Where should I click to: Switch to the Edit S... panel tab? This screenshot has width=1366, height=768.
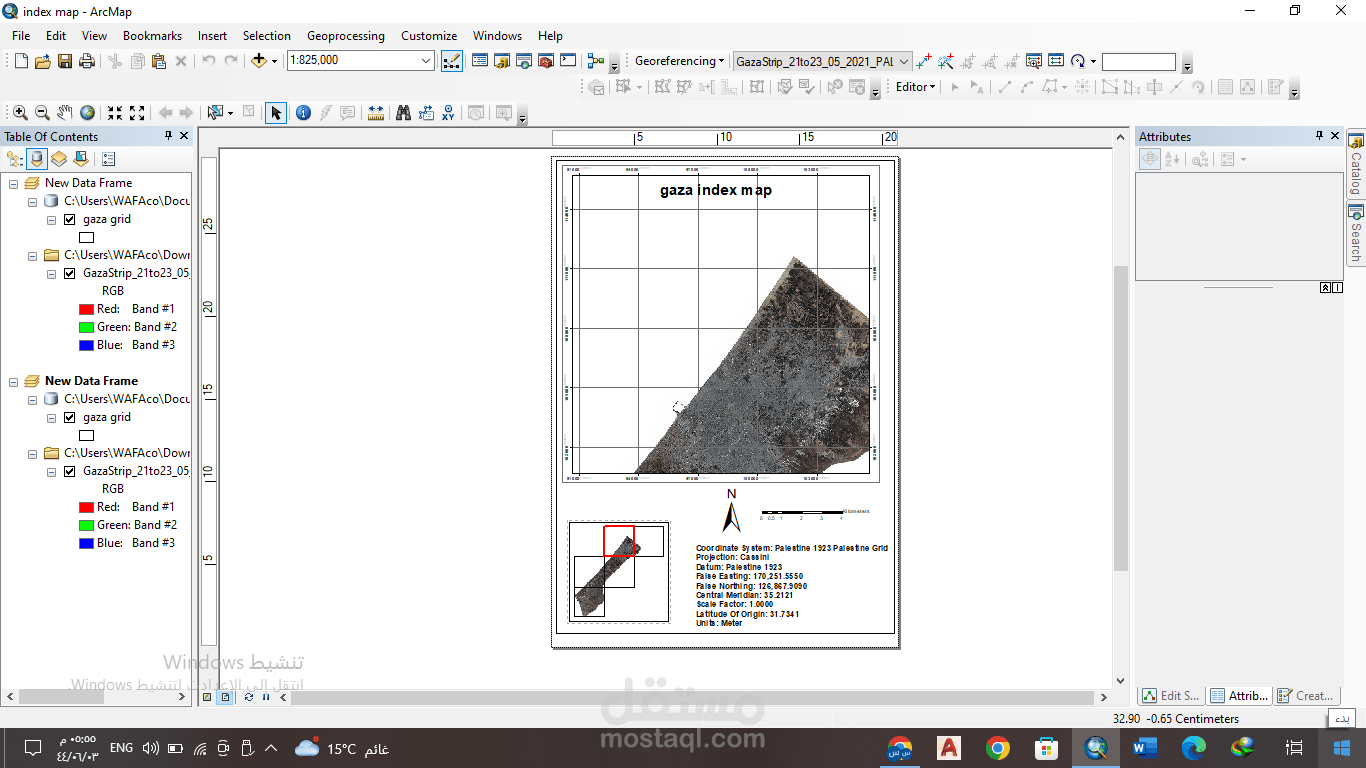(1172, 695)
